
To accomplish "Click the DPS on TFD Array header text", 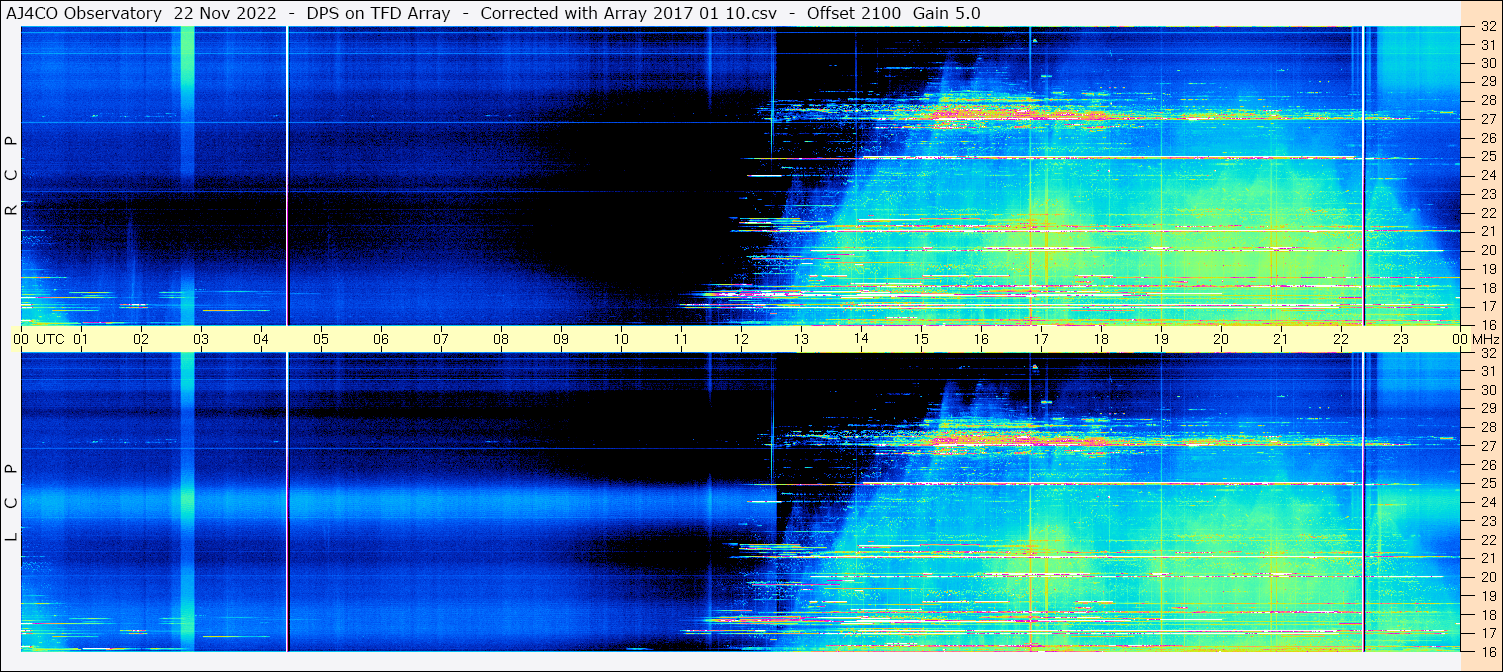I will (380, 13).
